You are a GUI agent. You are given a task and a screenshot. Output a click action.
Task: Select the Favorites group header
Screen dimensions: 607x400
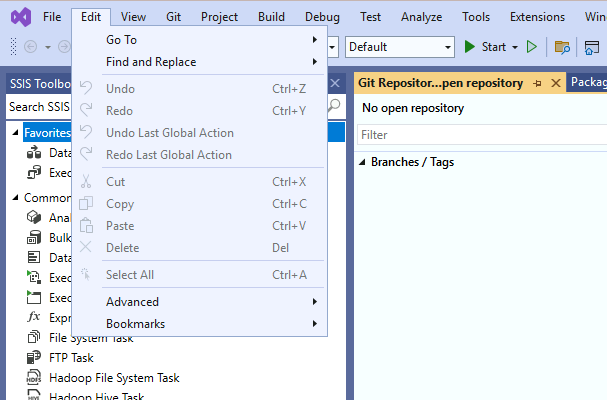47,133
